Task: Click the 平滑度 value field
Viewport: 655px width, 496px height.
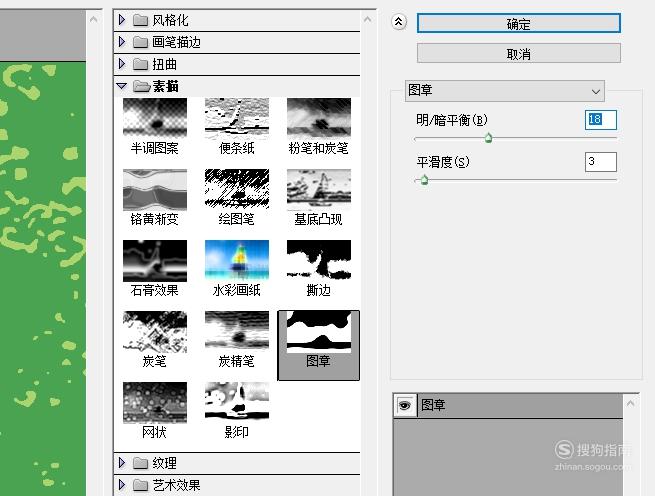Action: [600, 162]
